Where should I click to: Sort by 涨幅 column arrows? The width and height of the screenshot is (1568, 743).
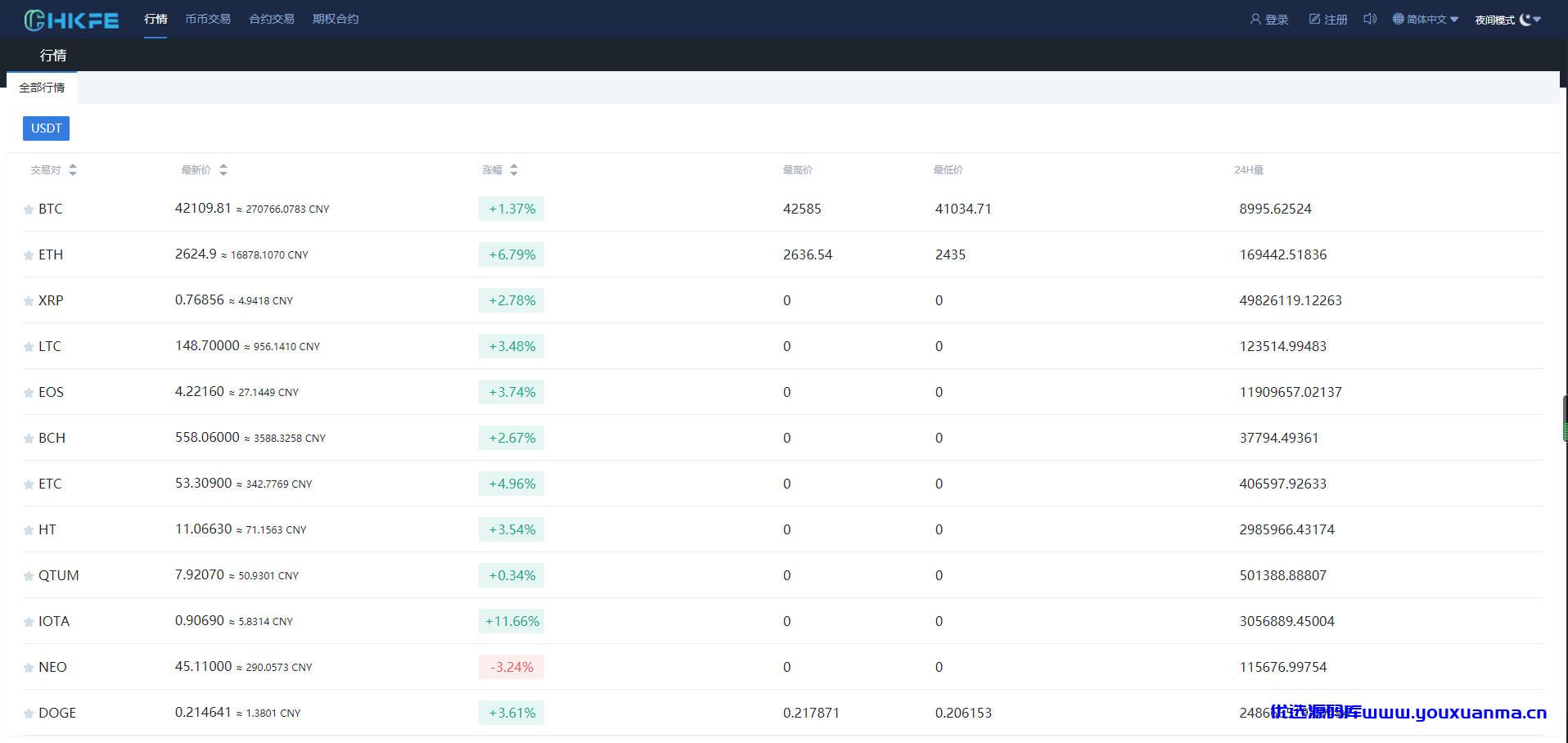click(514, 169)
